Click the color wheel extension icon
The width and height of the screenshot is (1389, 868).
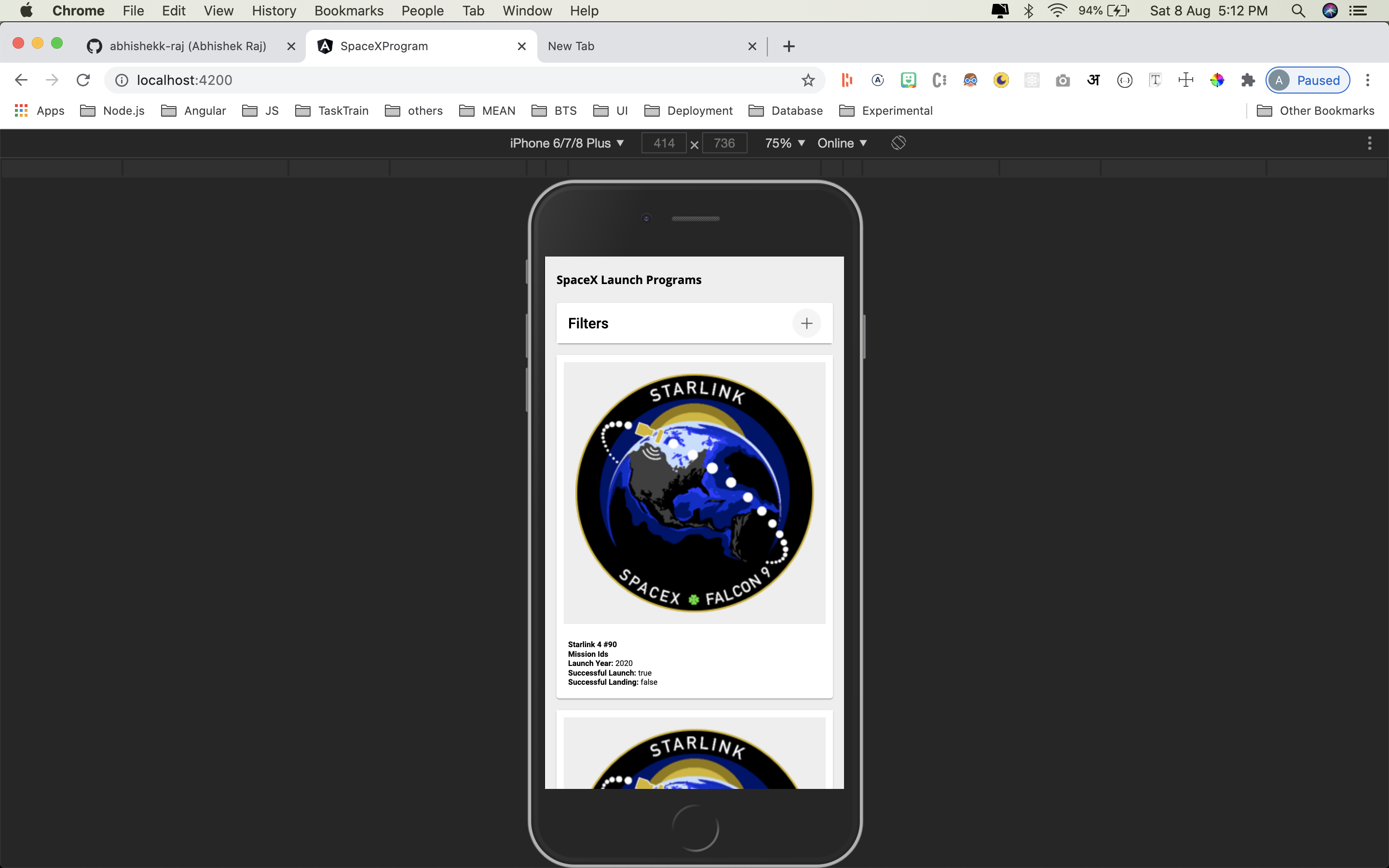(1216, 81)
